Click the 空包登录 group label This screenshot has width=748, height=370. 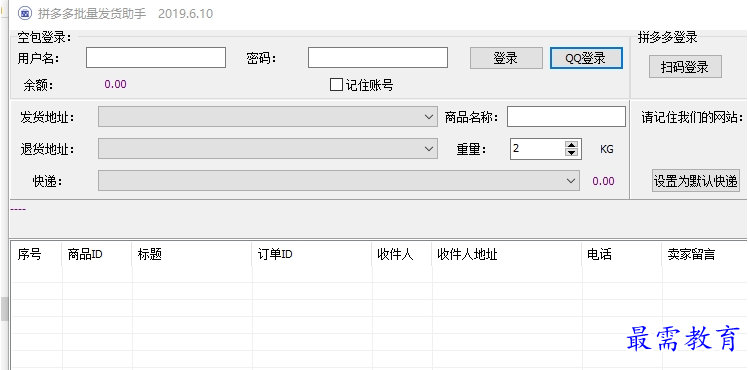coord(44,37)
